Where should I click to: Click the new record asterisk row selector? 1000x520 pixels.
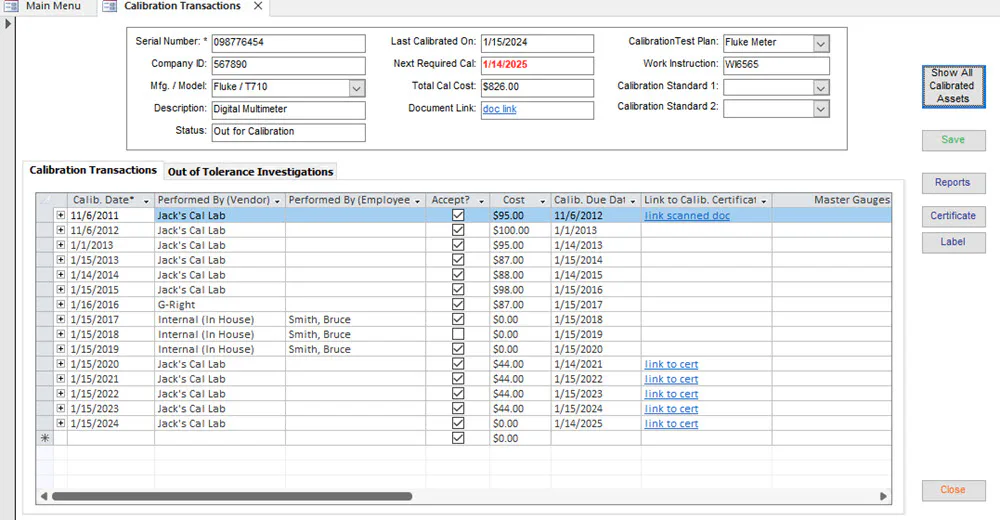coord(45,438)
